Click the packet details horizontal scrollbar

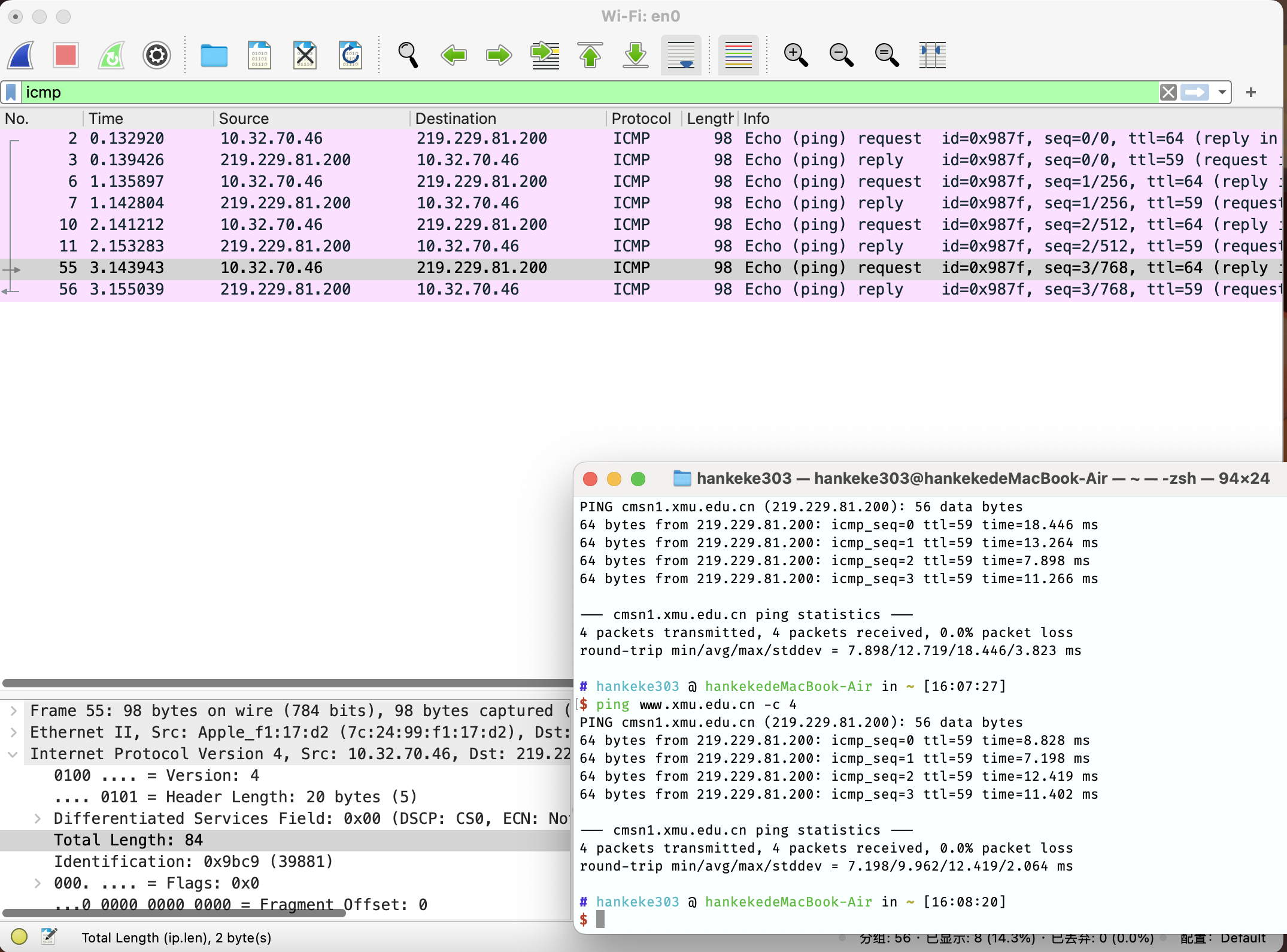pos(174,913)
